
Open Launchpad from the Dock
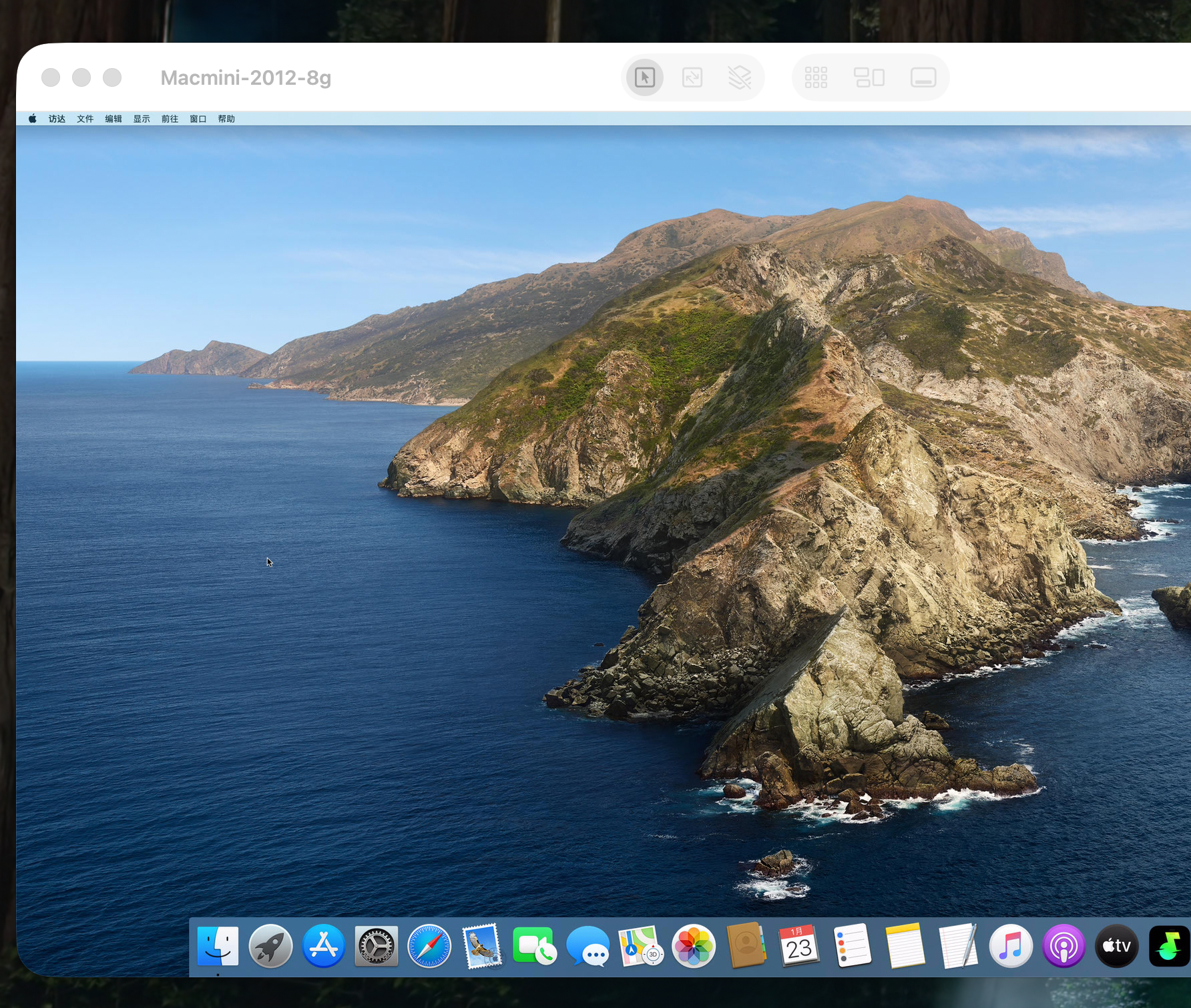click(271, 947)
